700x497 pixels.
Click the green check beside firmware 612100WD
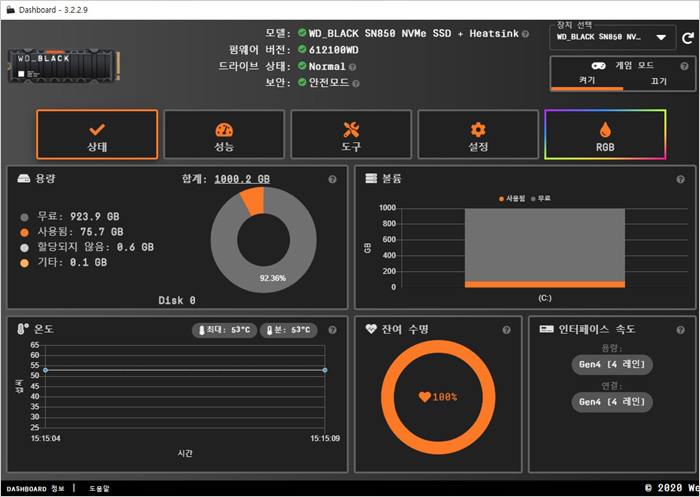[302, 49]
